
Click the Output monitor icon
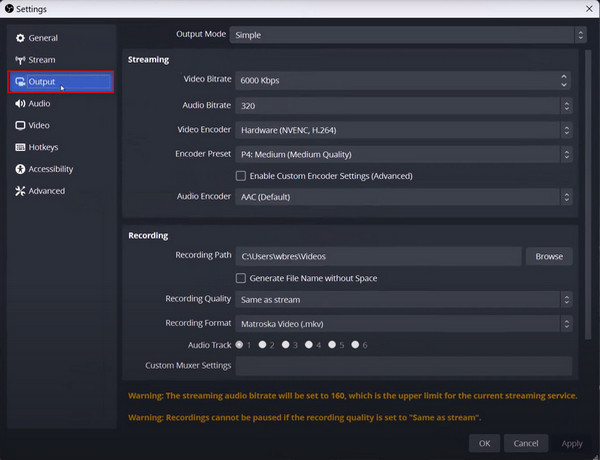click(x=20, y=82)
